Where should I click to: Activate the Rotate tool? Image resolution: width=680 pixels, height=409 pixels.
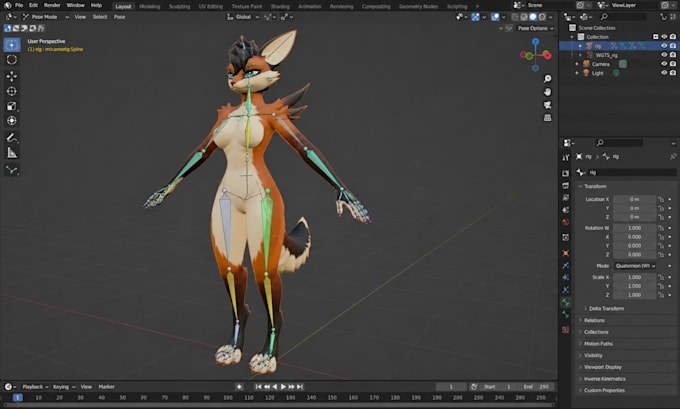tap(12, 91)
